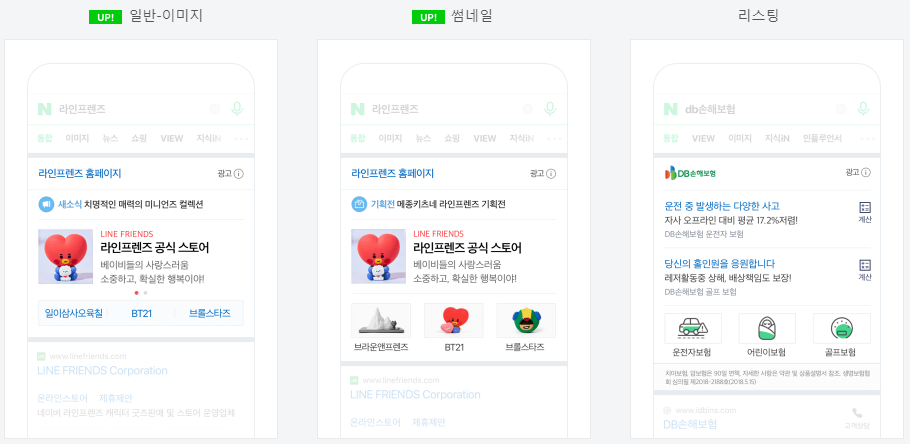Click the 브롤스타즈 text button in the 일반-이미지 mockup
This screenshot has height=444, width=910.
210,313
